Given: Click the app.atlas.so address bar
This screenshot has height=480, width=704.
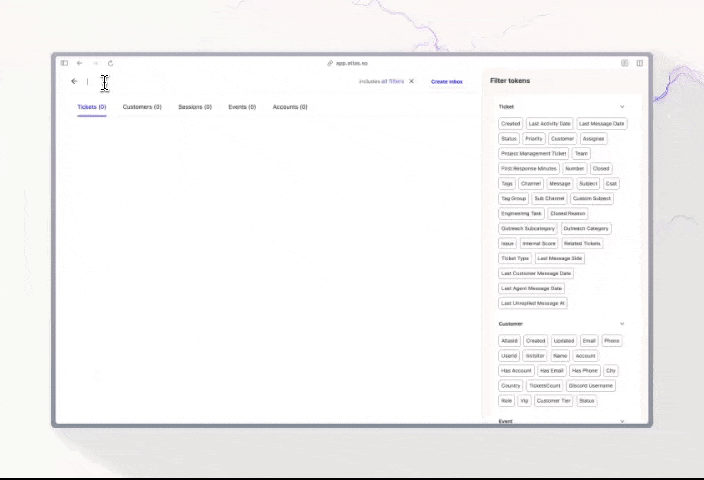Looking at the screenshot, I should [351, 63].
